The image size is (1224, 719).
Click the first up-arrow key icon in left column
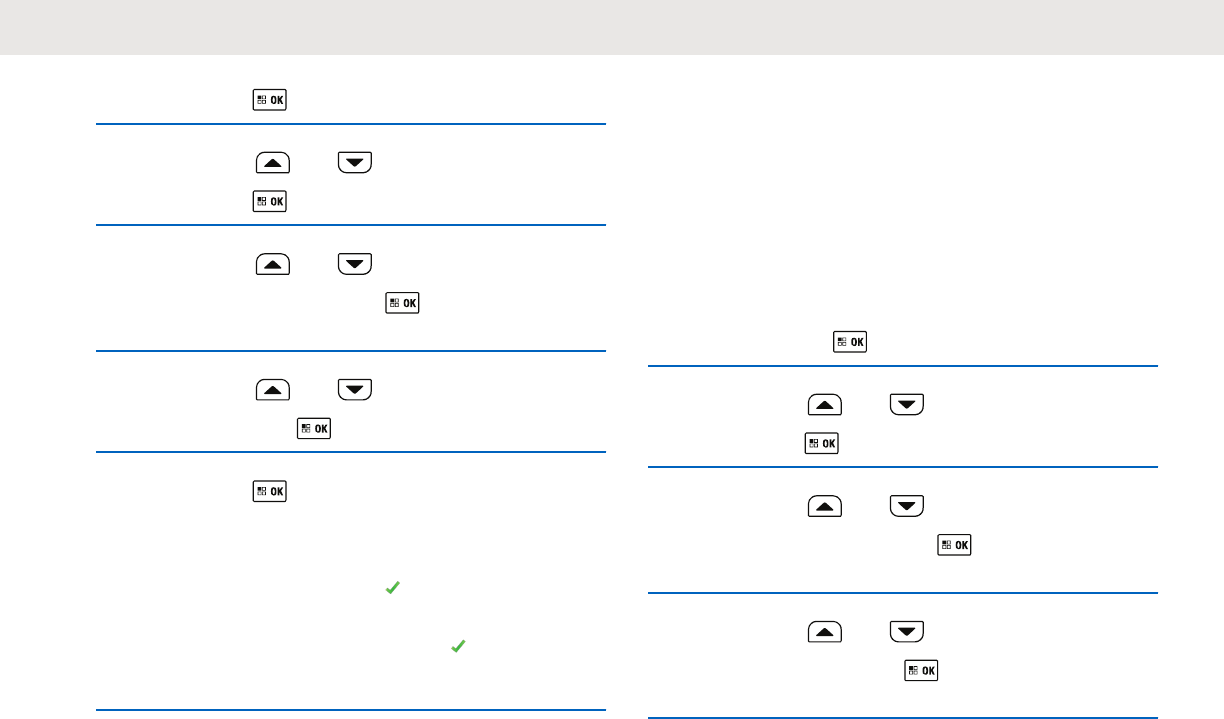click(x=273, y=163)
